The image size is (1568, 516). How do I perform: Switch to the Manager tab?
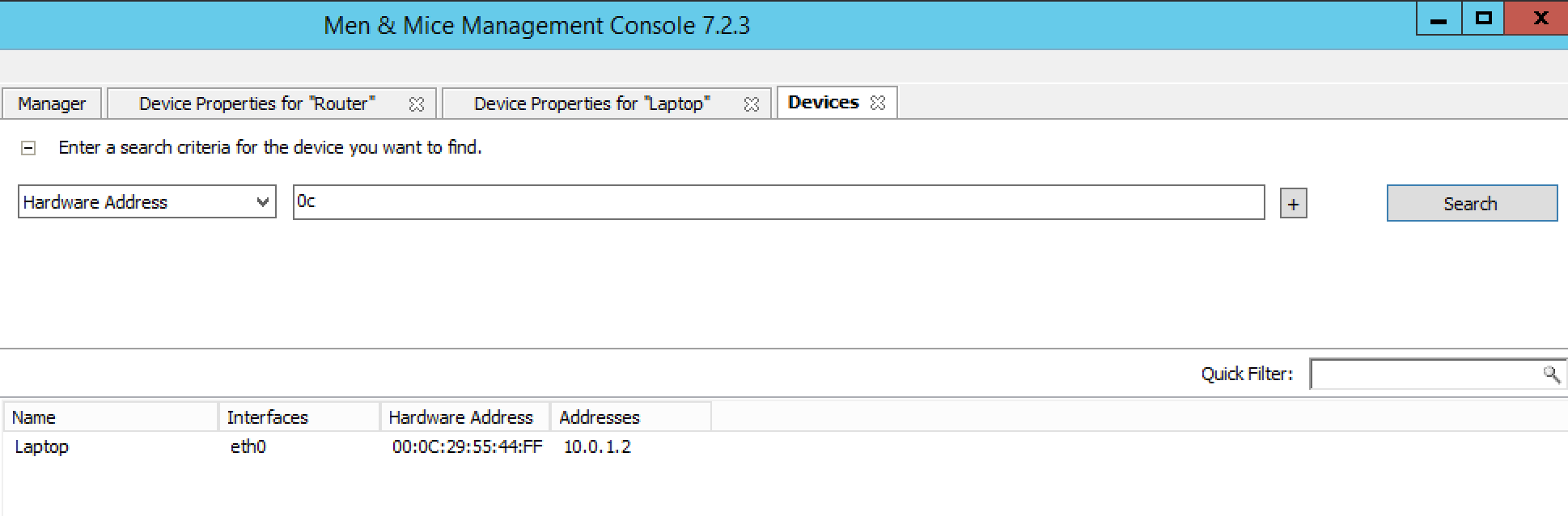[52, 104]
